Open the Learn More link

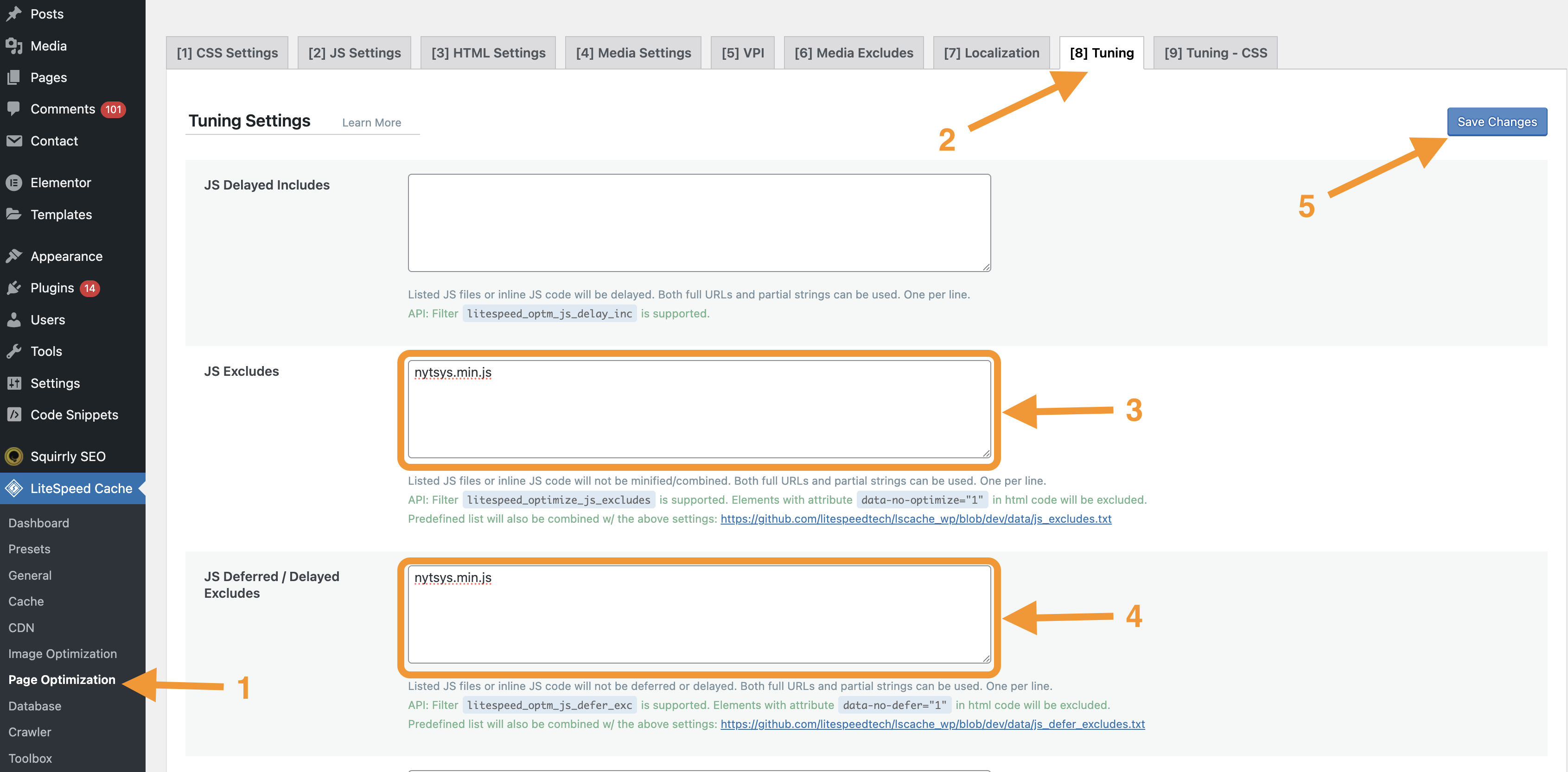(x=371, y=122)
